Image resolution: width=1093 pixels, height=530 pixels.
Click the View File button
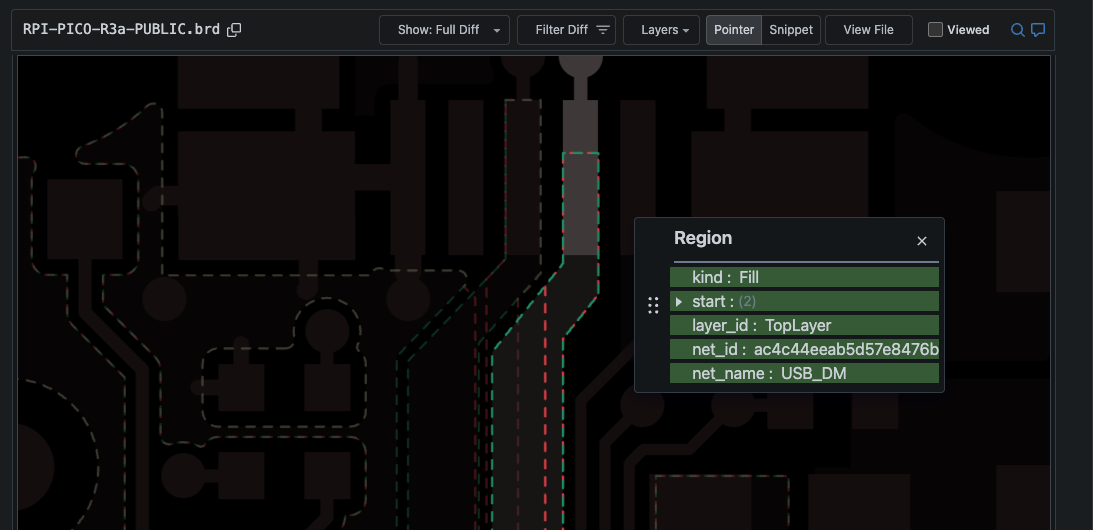(x=868, y=30)
